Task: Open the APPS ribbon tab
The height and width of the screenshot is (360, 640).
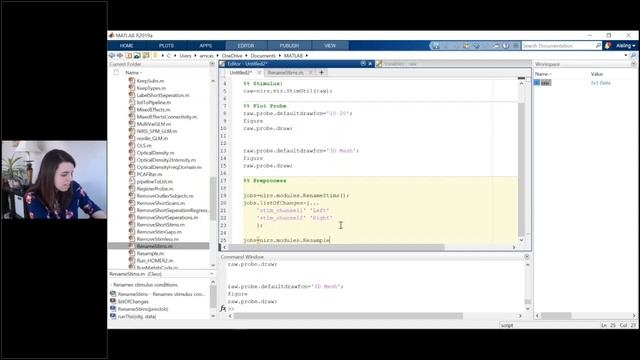Action: (x=206, y=46)
